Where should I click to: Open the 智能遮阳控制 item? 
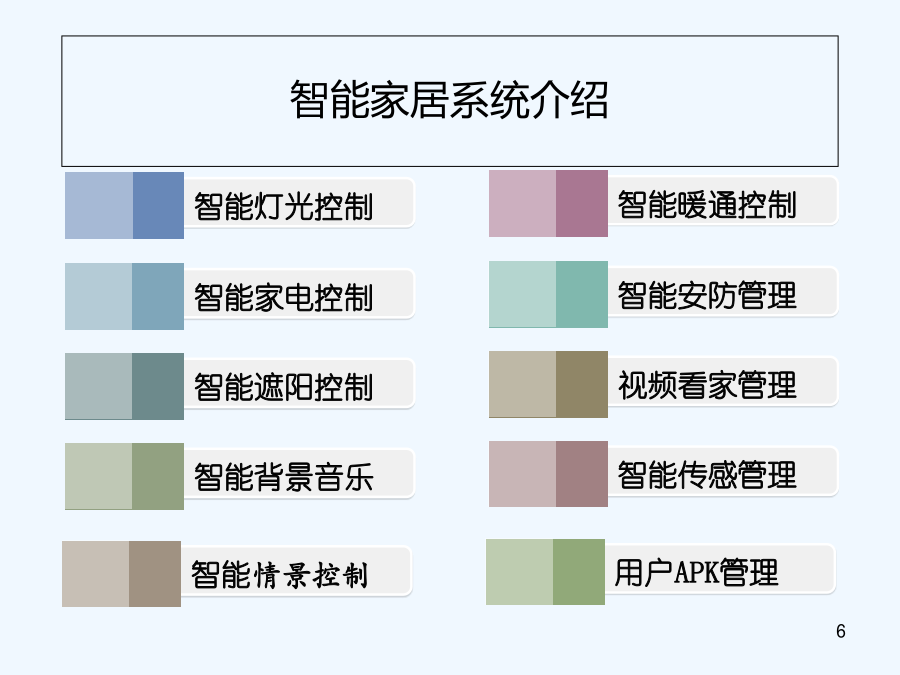(298, 384)
